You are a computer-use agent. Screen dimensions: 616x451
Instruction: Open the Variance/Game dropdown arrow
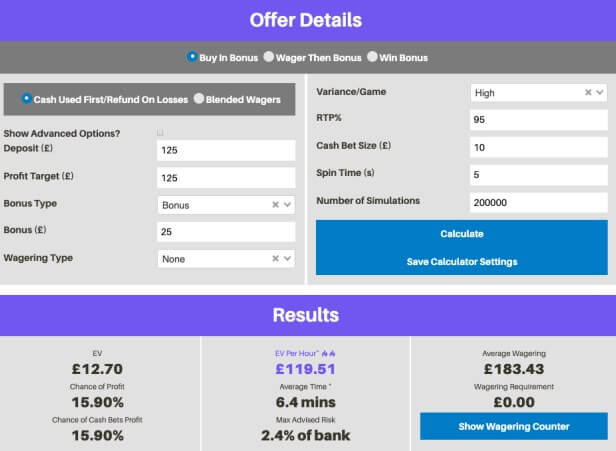600,93
